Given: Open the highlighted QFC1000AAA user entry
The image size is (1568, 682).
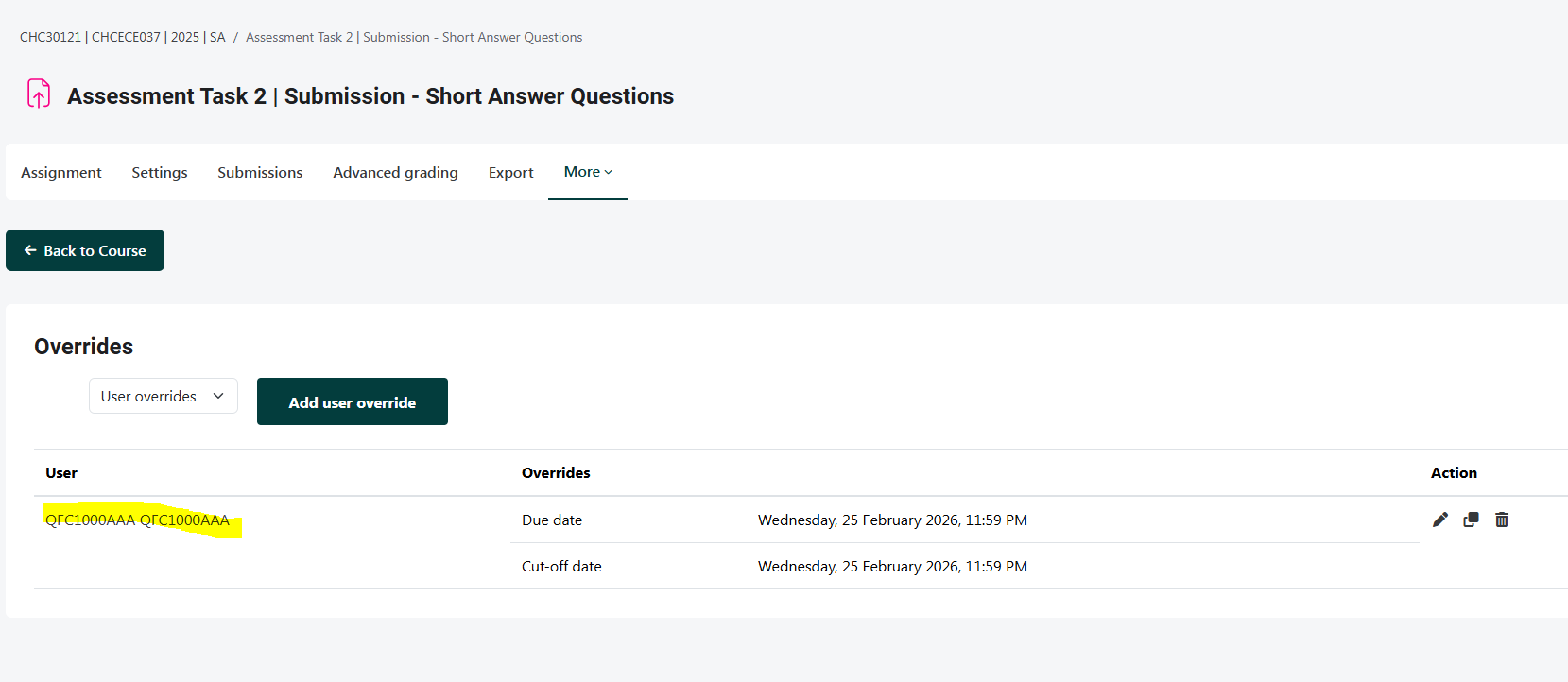Looking at the screenshot, I should point(137,520).
